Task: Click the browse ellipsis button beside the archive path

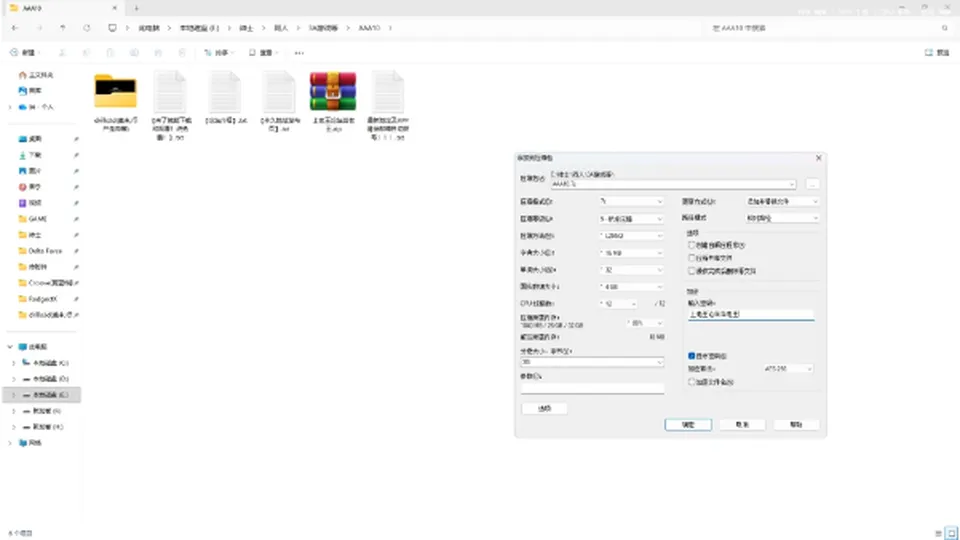Action: click(x=812, y=184)
